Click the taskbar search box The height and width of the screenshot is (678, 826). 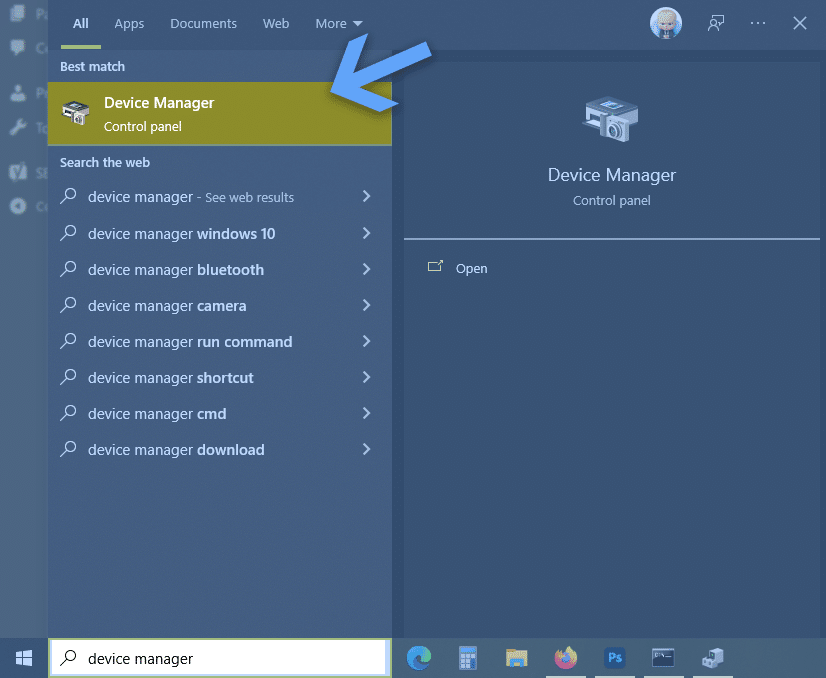220,658
